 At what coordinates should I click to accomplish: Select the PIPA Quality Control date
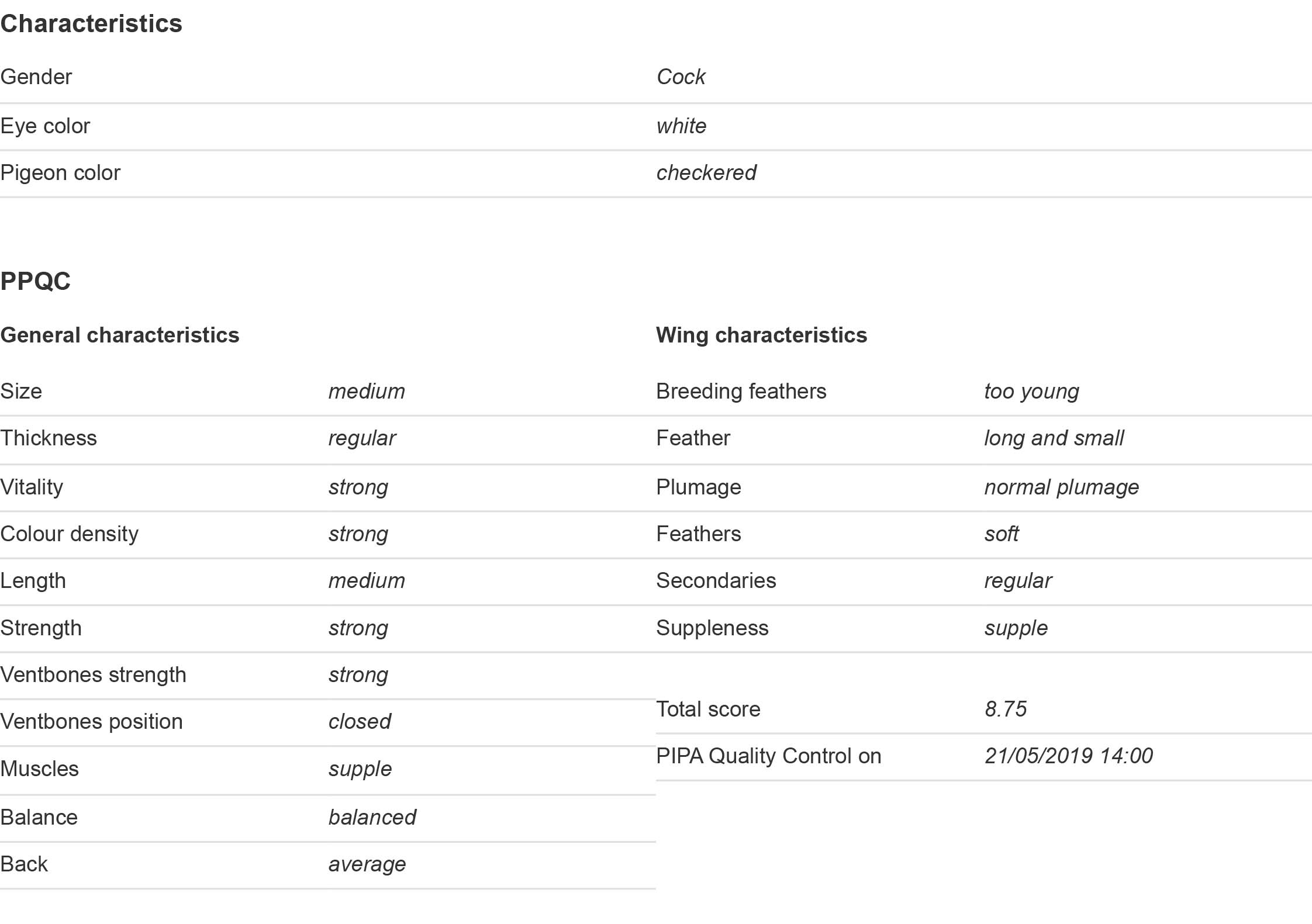click(1069, 756)
